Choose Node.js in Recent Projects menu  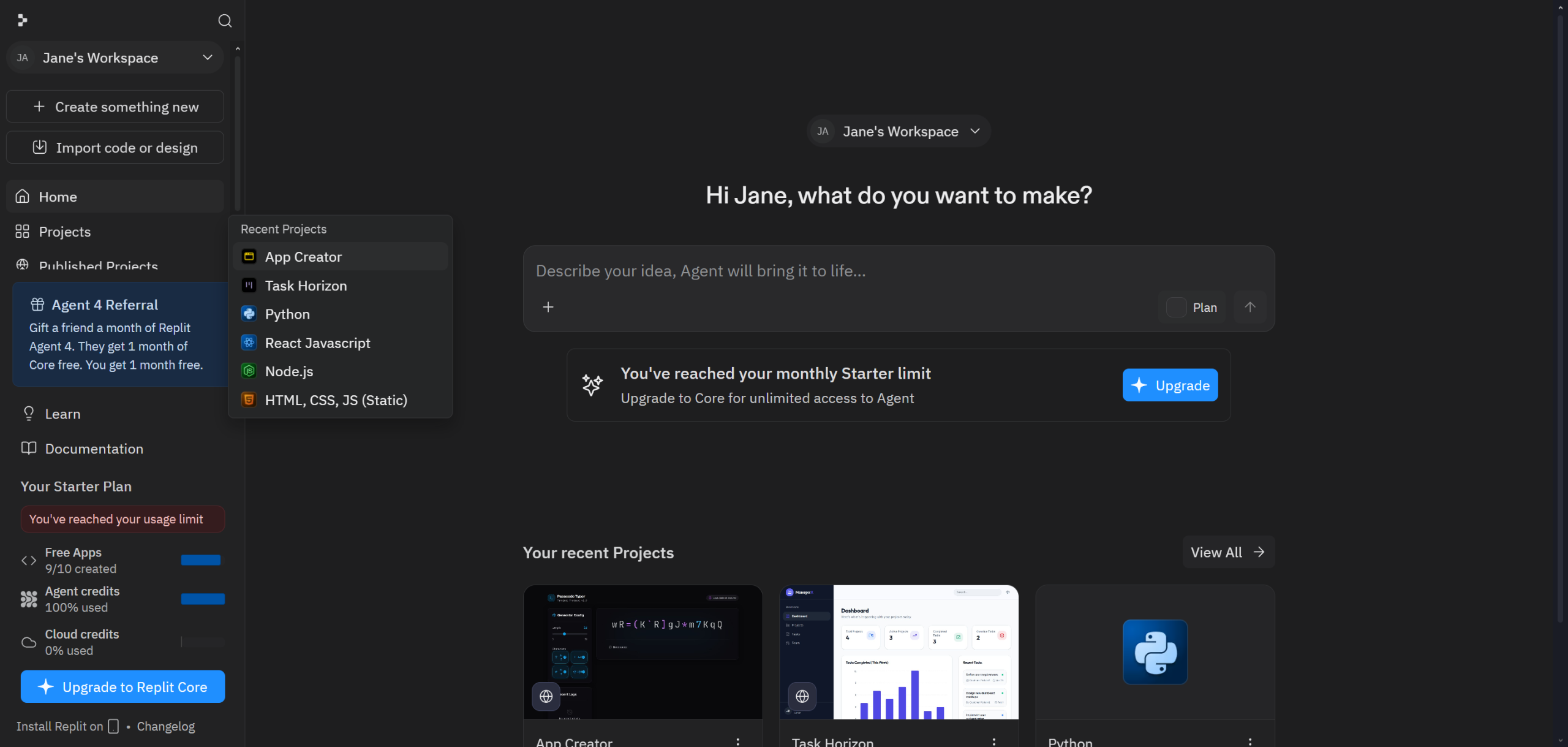tap(288, 371)
